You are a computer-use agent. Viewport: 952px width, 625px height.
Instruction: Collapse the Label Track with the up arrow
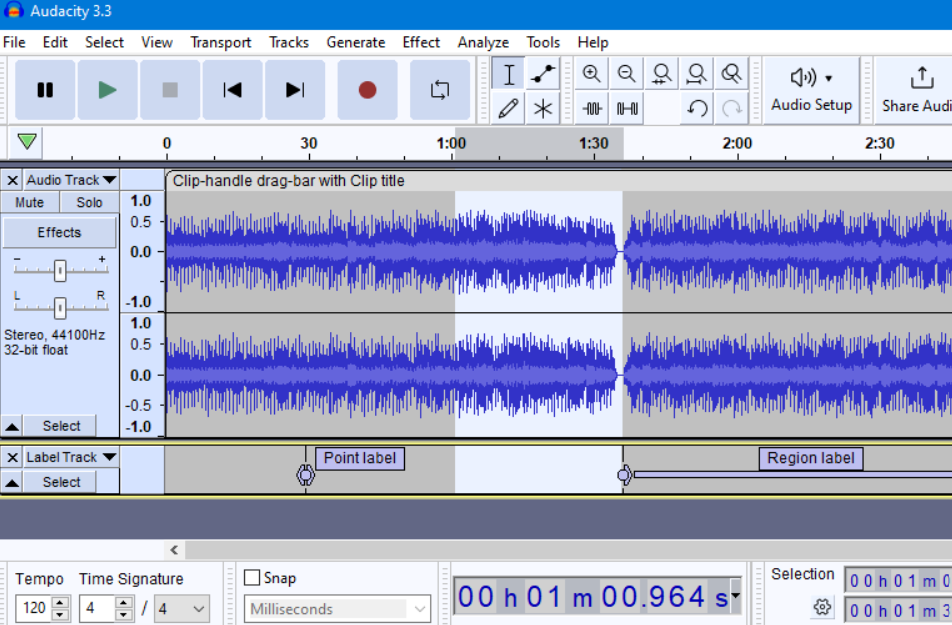pos(12,482)
